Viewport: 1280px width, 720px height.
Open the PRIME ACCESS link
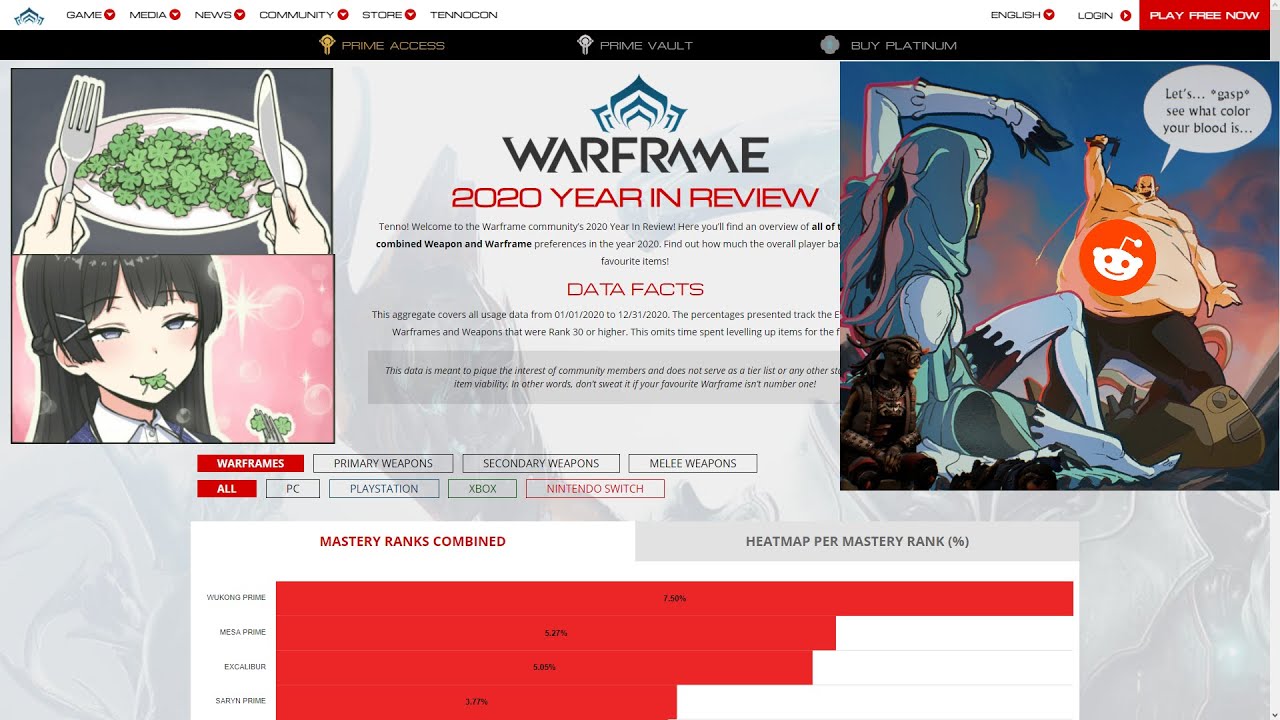[392, 45]
